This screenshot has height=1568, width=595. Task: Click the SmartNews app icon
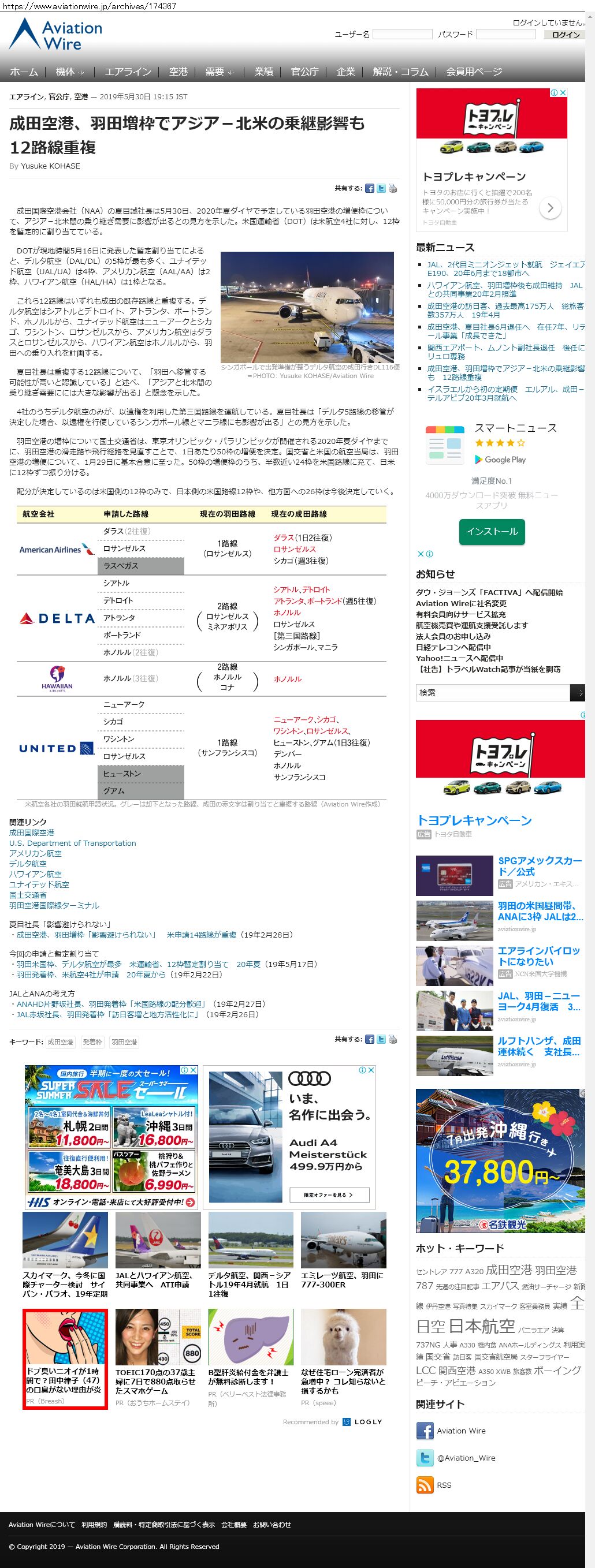coord(445,446)
